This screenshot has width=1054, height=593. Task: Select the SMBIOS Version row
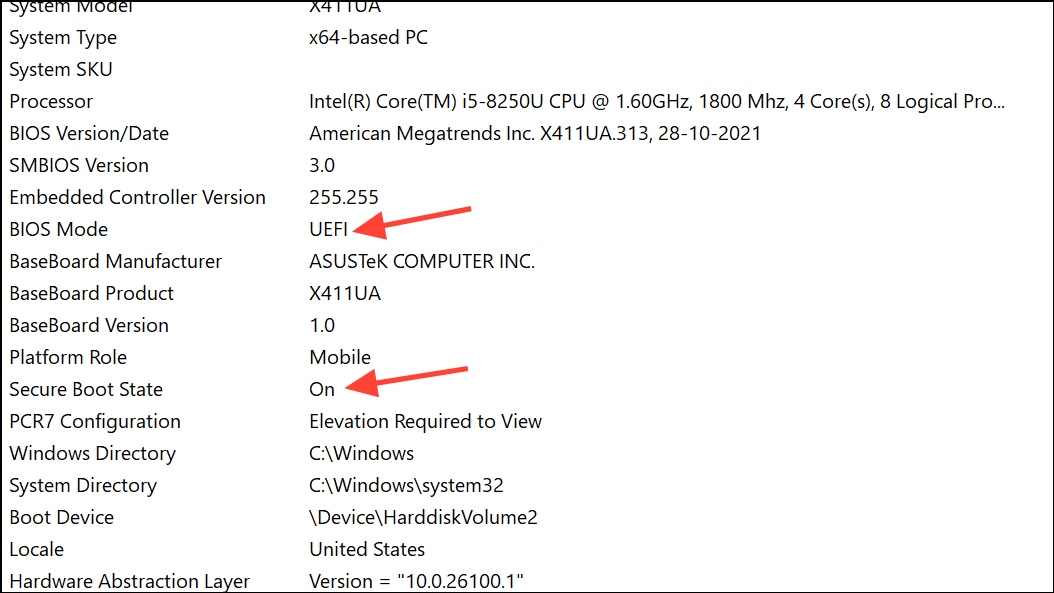click(79, 166)
